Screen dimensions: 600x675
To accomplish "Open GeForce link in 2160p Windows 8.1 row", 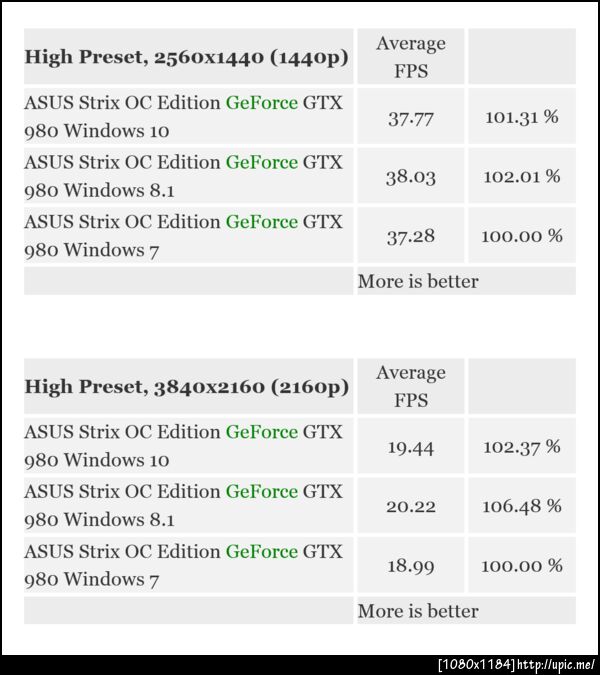I will [261, 492].
